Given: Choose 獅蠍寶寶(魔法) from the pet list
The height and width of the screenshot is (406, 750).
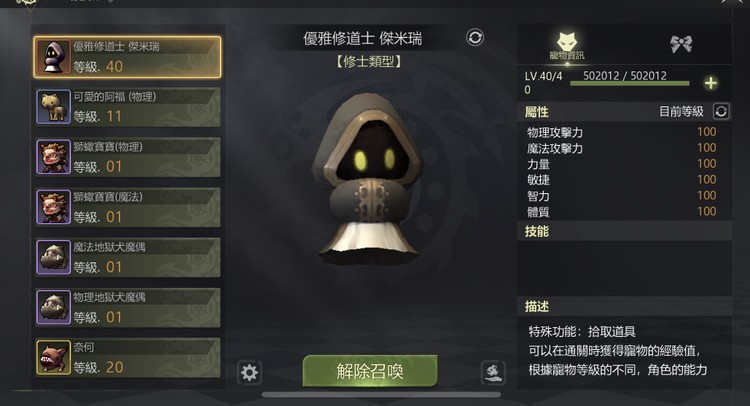Looking at the screenshot, I should tap(127, 207).
